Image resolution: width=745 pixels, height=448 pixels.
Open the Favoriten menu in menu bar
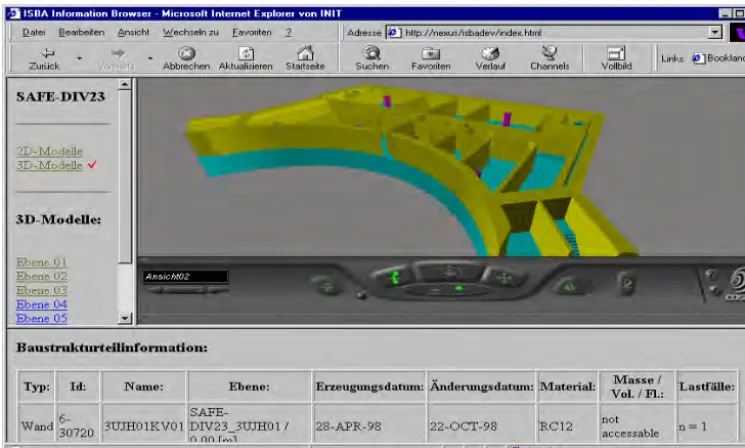coord(251,32)
